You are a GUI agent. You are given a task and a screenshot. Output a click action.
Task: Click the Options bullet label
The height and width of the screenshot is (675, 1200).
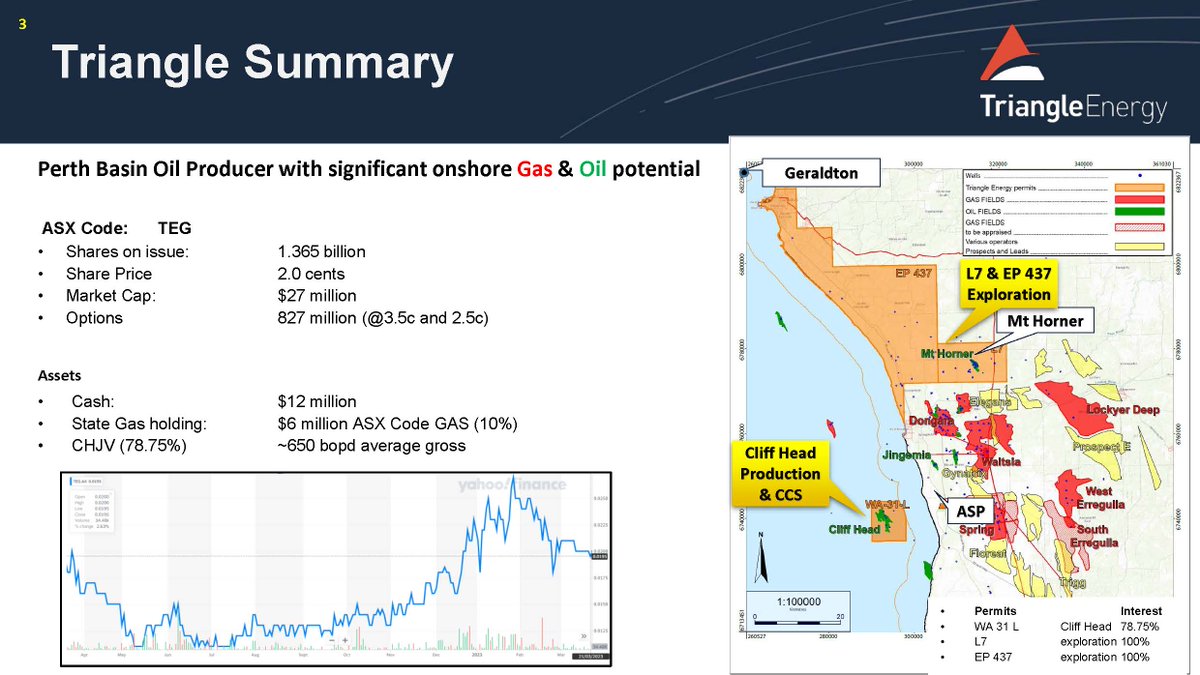94,318
